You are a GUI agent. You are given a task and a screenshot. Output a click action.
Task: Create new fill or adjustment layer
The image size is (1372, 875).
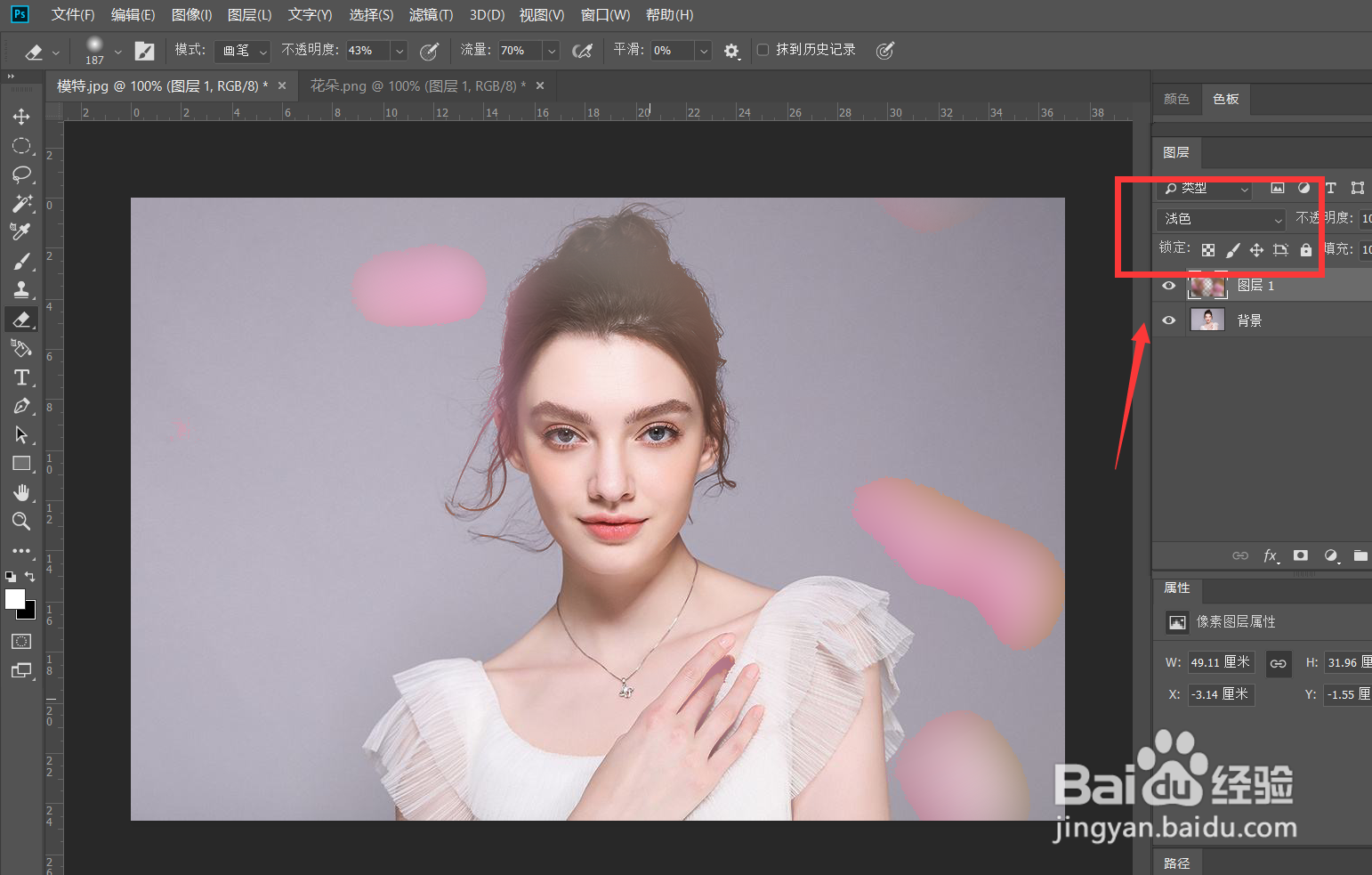[1331, 555]
